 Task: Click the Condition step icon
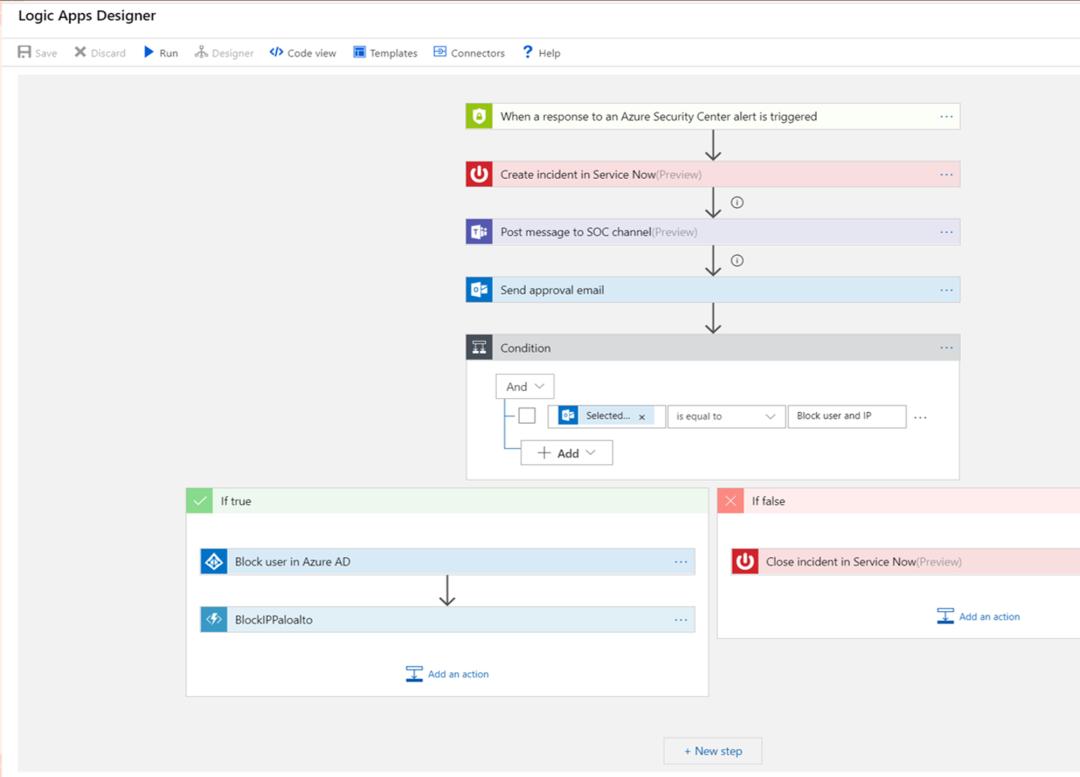pos(479,348)
